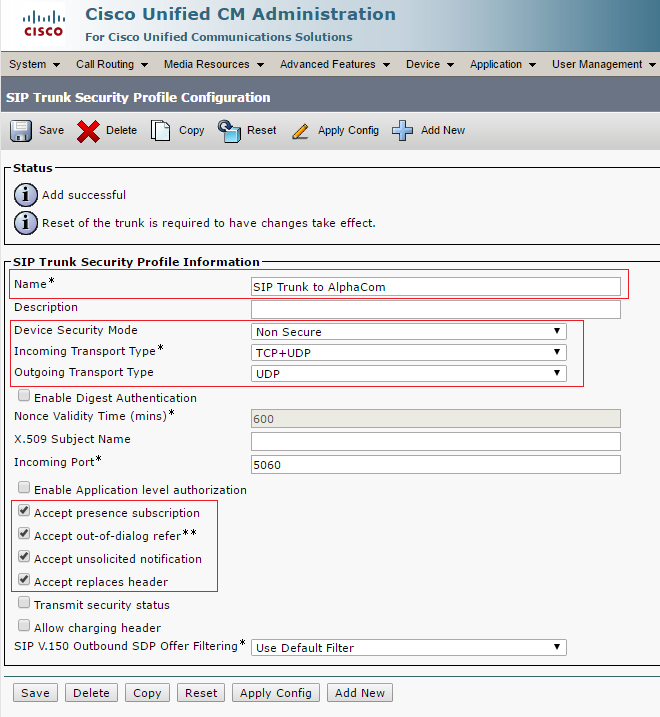The height and width of the screenshot is (717, 660).
Task: Open the System menu
Action: click(34, 64)
